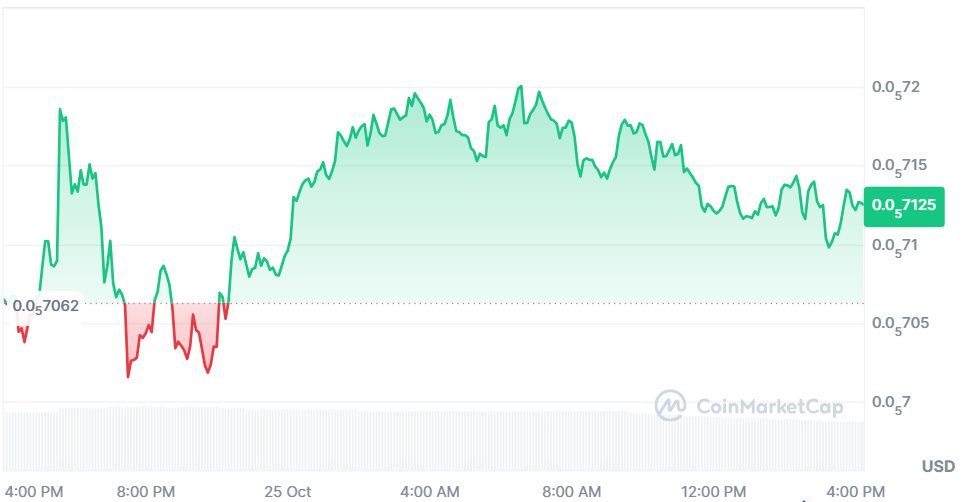Select the opening price label 0.0₅7062
This screenshot has width=968, height=502.
coord(45,305)
